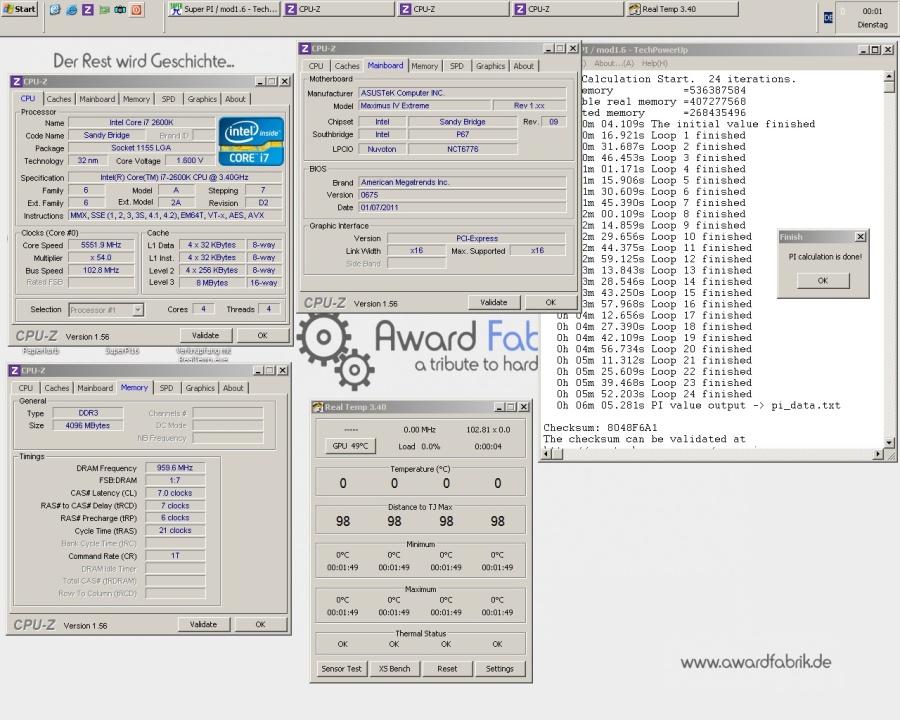Click the Z icon in the Real Temp-adjacent Mainboard CPU-Z title bar
Viewport: 900px width, 720px height.
(305, 49)
